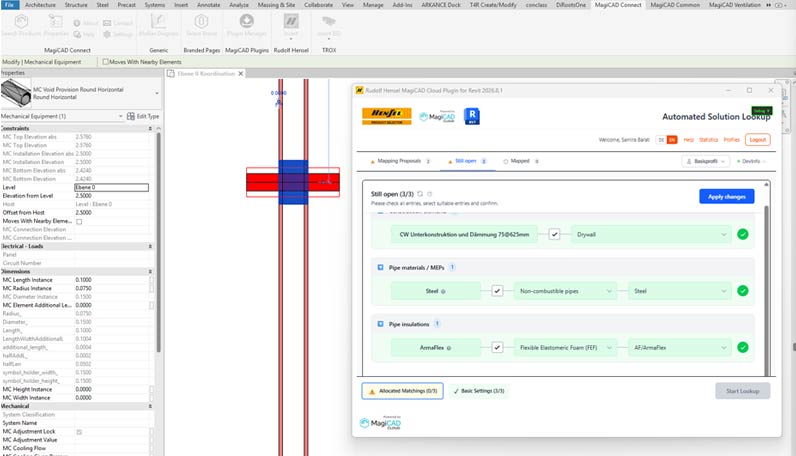Click the Help icon in MagiCAD Connect ribbon
This screenshot has width=796, height=456.
[x=77, y=35]
